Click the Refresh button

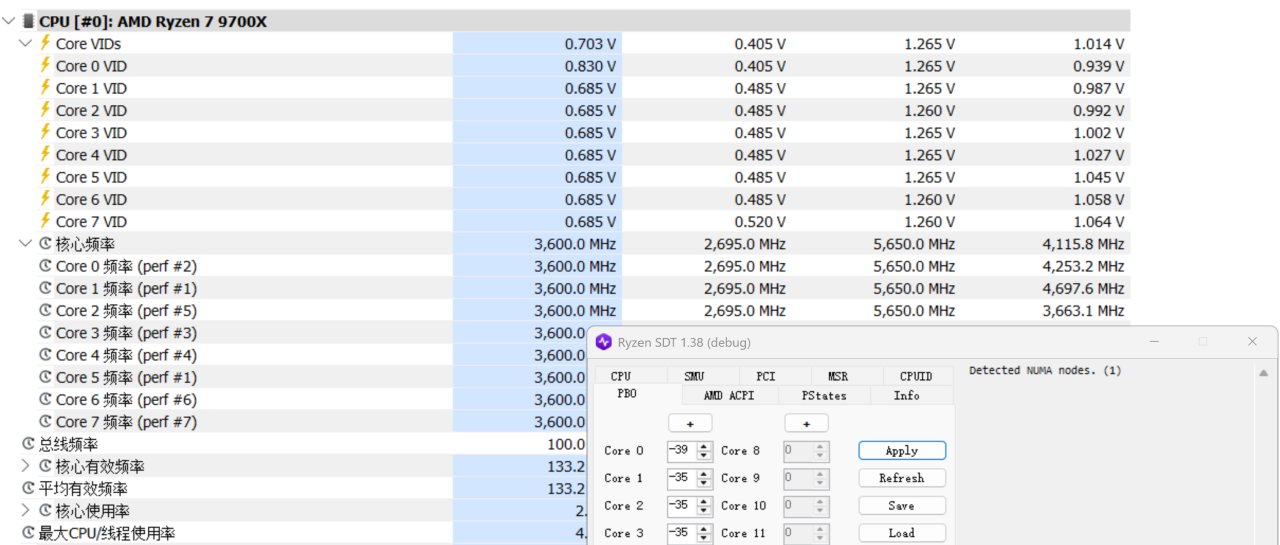point(901,478)
